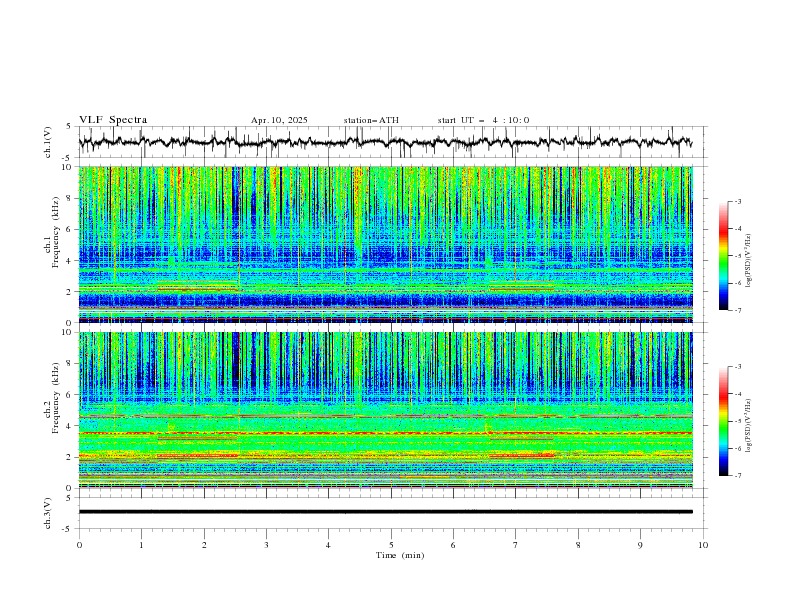Click the "4" minute tick label
This screenshot has width=792, height=612.
point(328,545)
